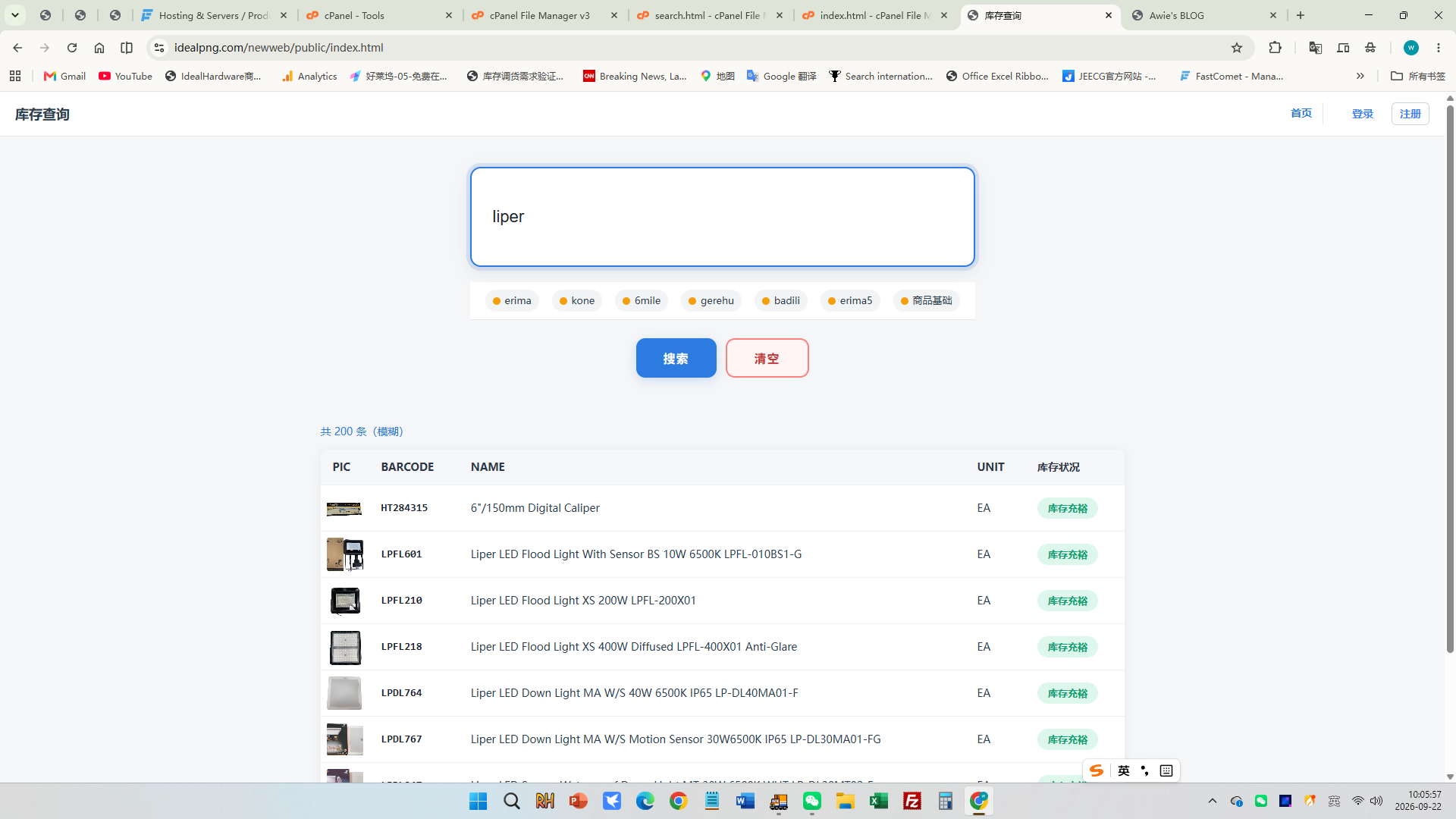
Task: Switch to cPanel File Manager v3 tab
Action: tap(545, 15)
